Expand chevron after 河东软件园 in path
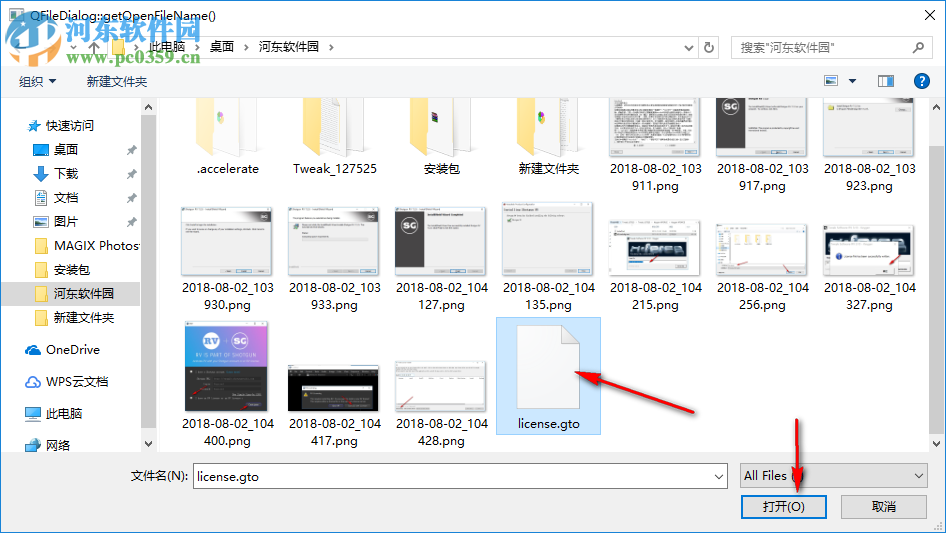Viewport: 946px width, 533px height. [x=331, y=47]
